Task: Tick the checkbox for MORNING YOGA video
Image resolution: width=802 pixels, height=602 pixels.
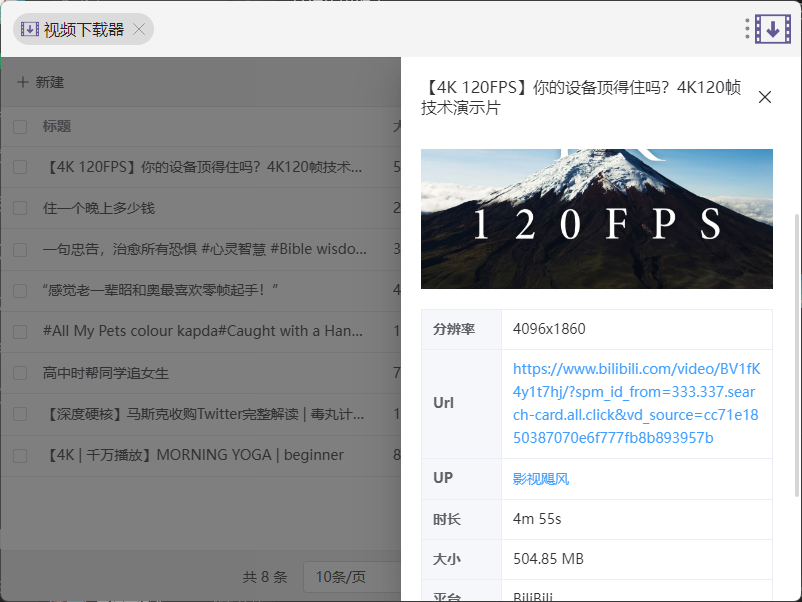Action: coord(20,455)
